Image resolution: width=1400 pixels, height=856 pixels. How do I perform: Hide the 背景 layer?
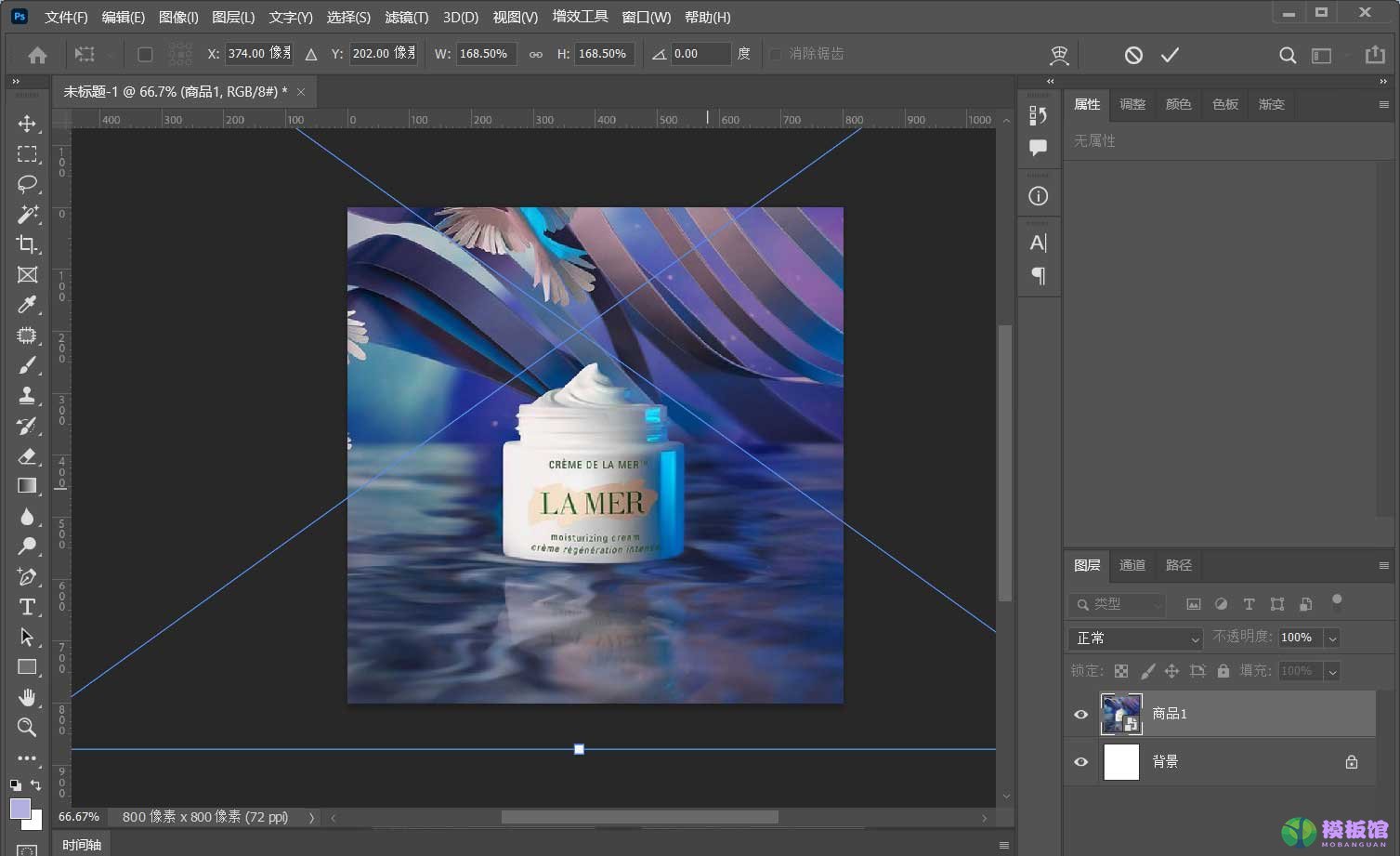point(1081,761)
